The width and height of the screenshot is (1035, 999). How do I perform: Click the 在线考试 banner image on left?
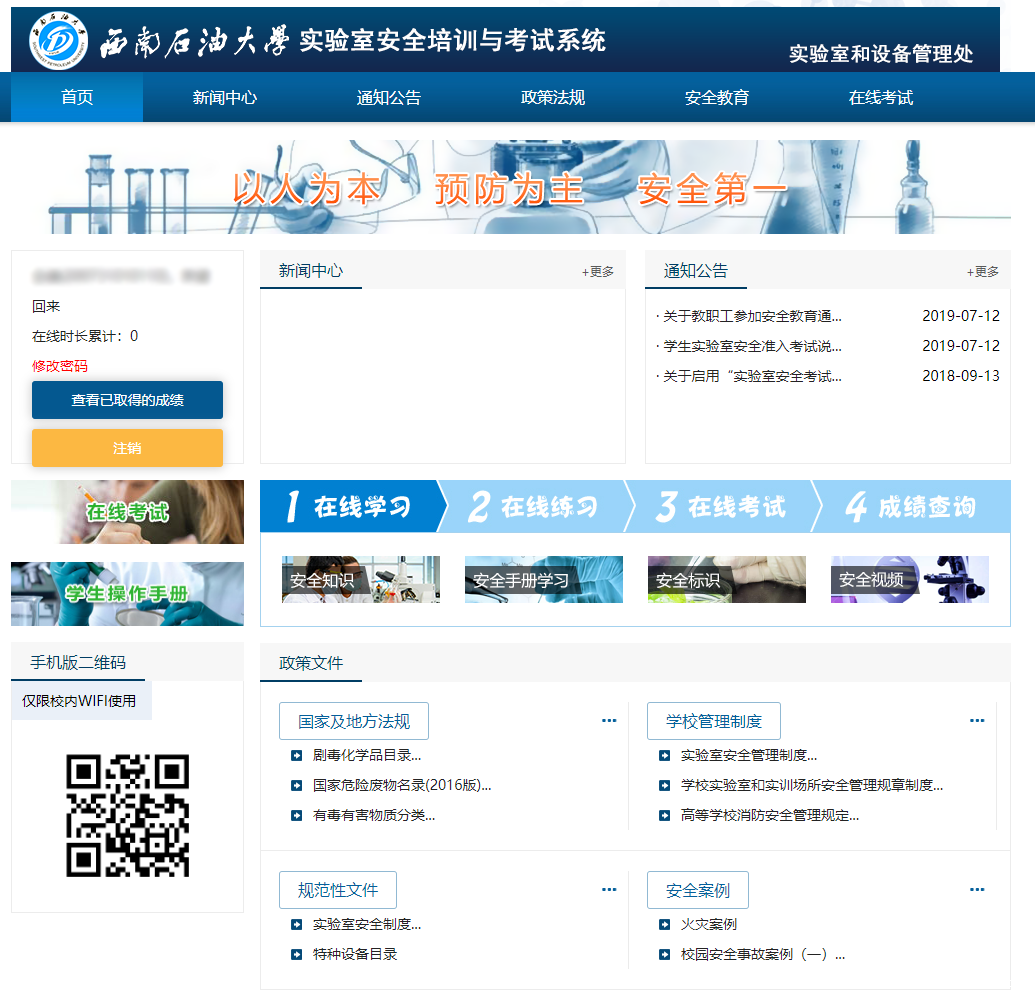click(x=127, y=512)
